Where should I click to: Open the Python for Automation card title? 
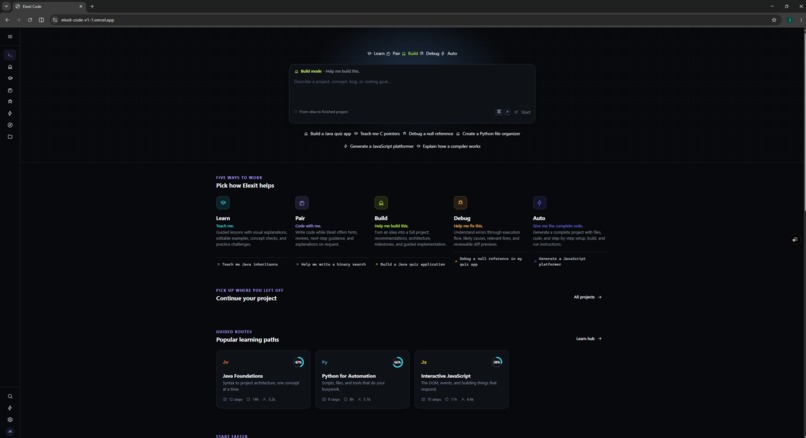[x=349, y=376]
